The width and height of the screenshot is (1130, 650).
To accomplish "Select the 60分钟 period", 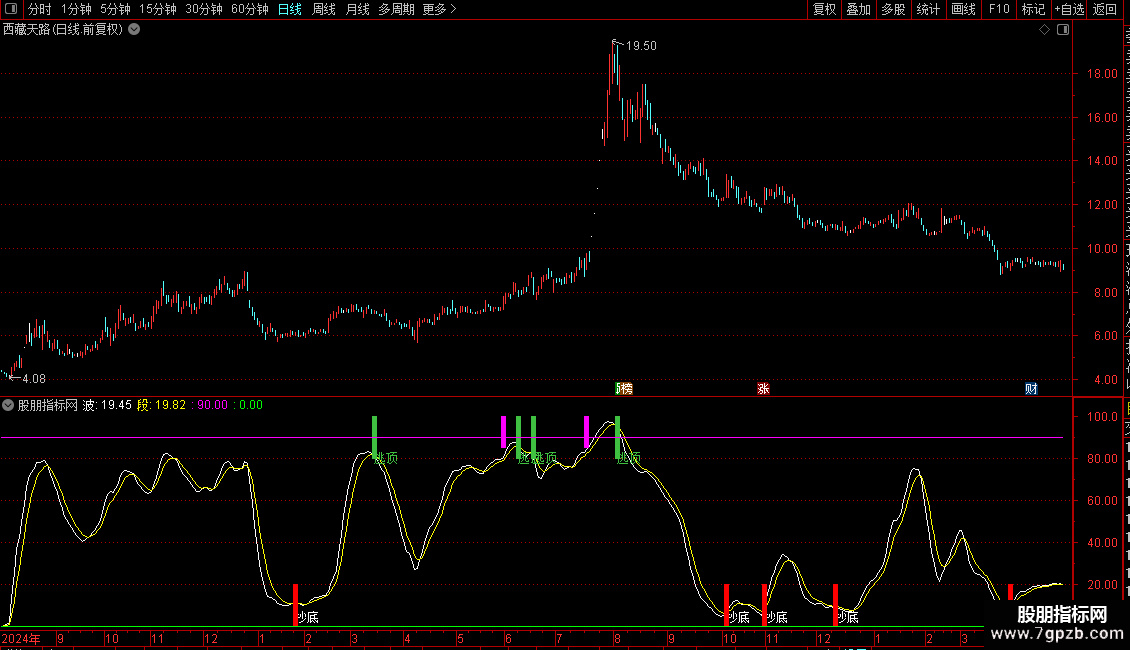I will point(249,9).
